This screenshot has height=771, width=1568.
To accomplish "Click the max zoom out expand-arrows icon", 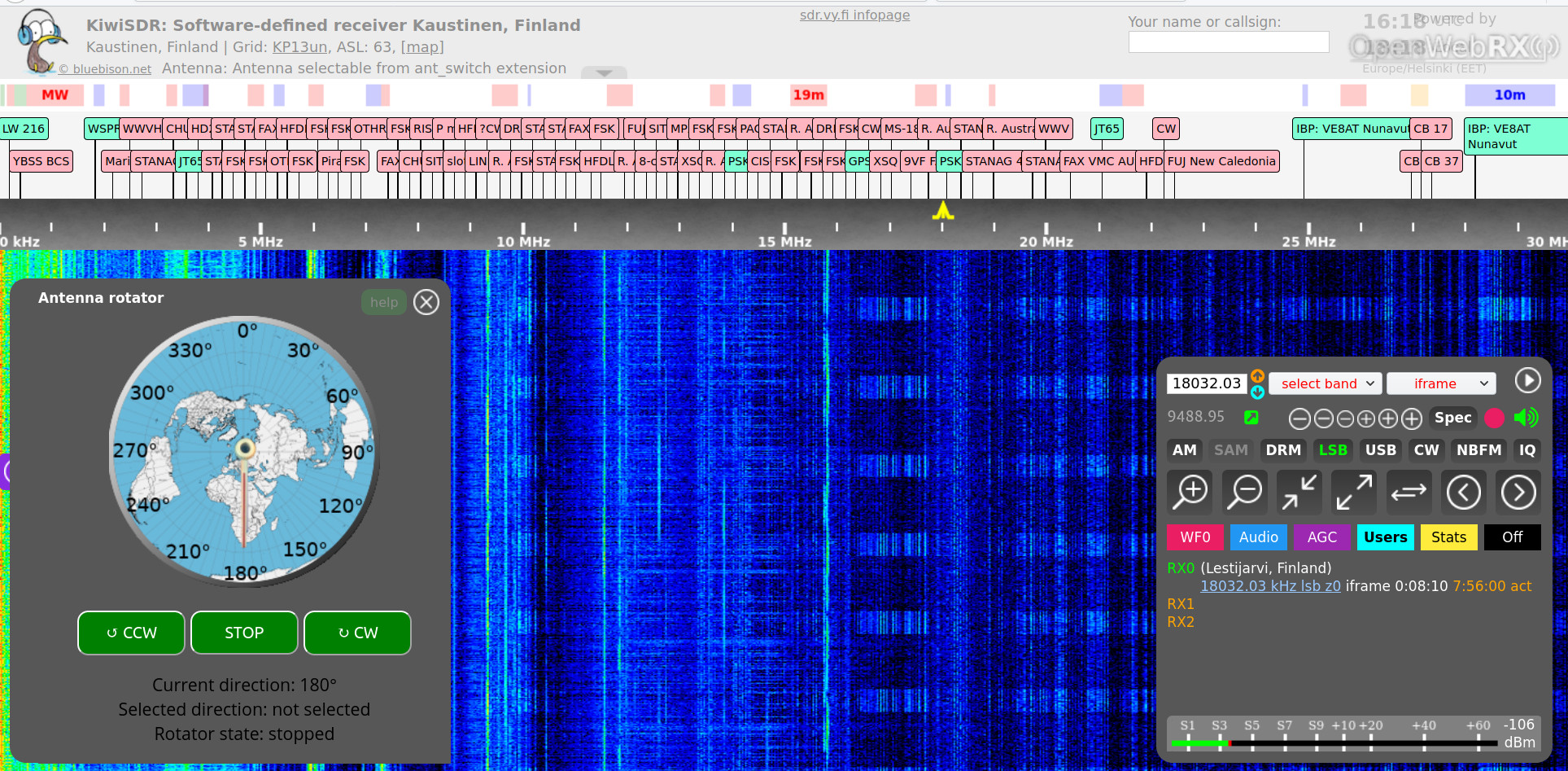I will tap(1354, 492).
